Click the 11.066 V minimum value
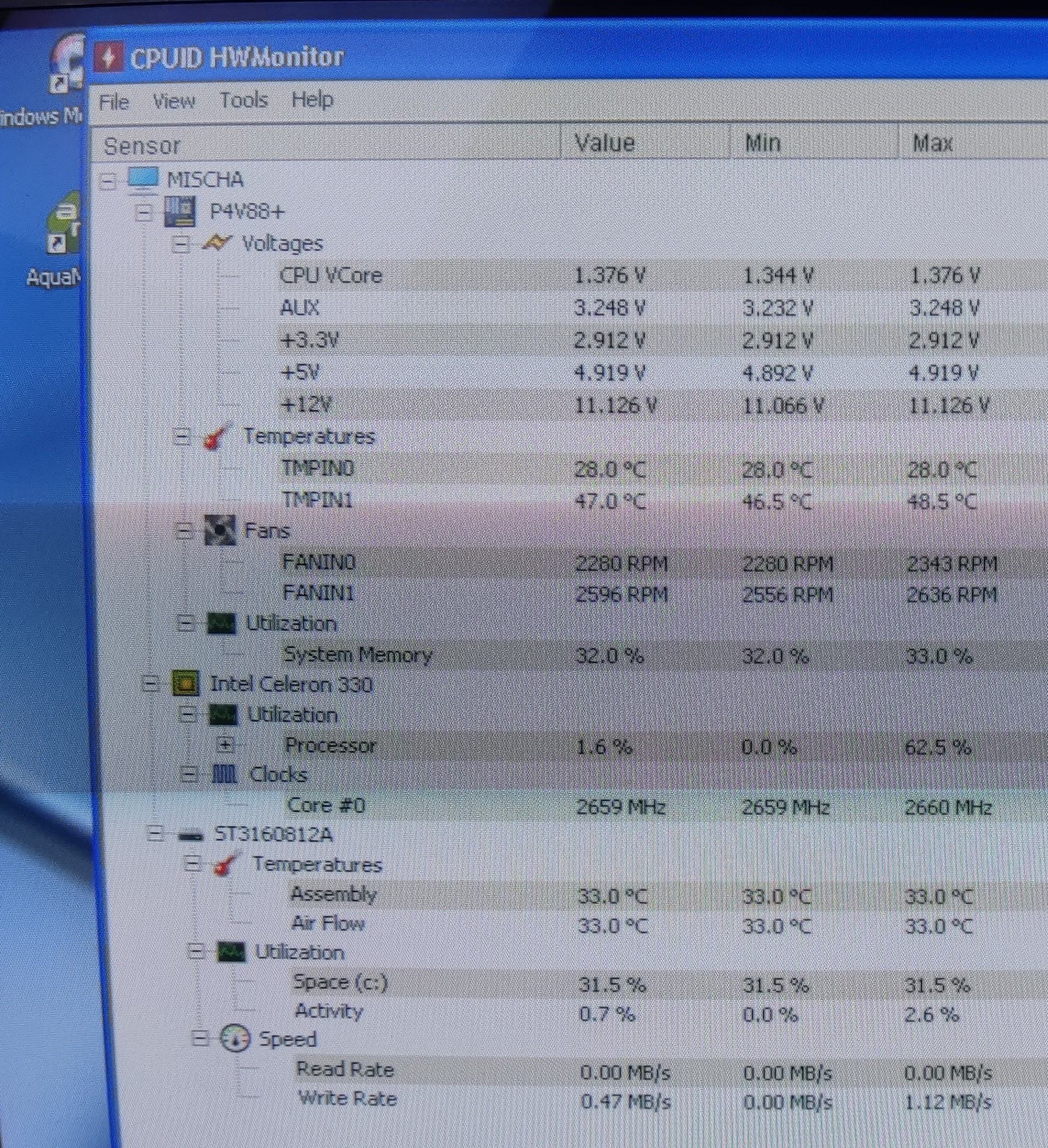 pyautogui.click(x=784, y=406)
